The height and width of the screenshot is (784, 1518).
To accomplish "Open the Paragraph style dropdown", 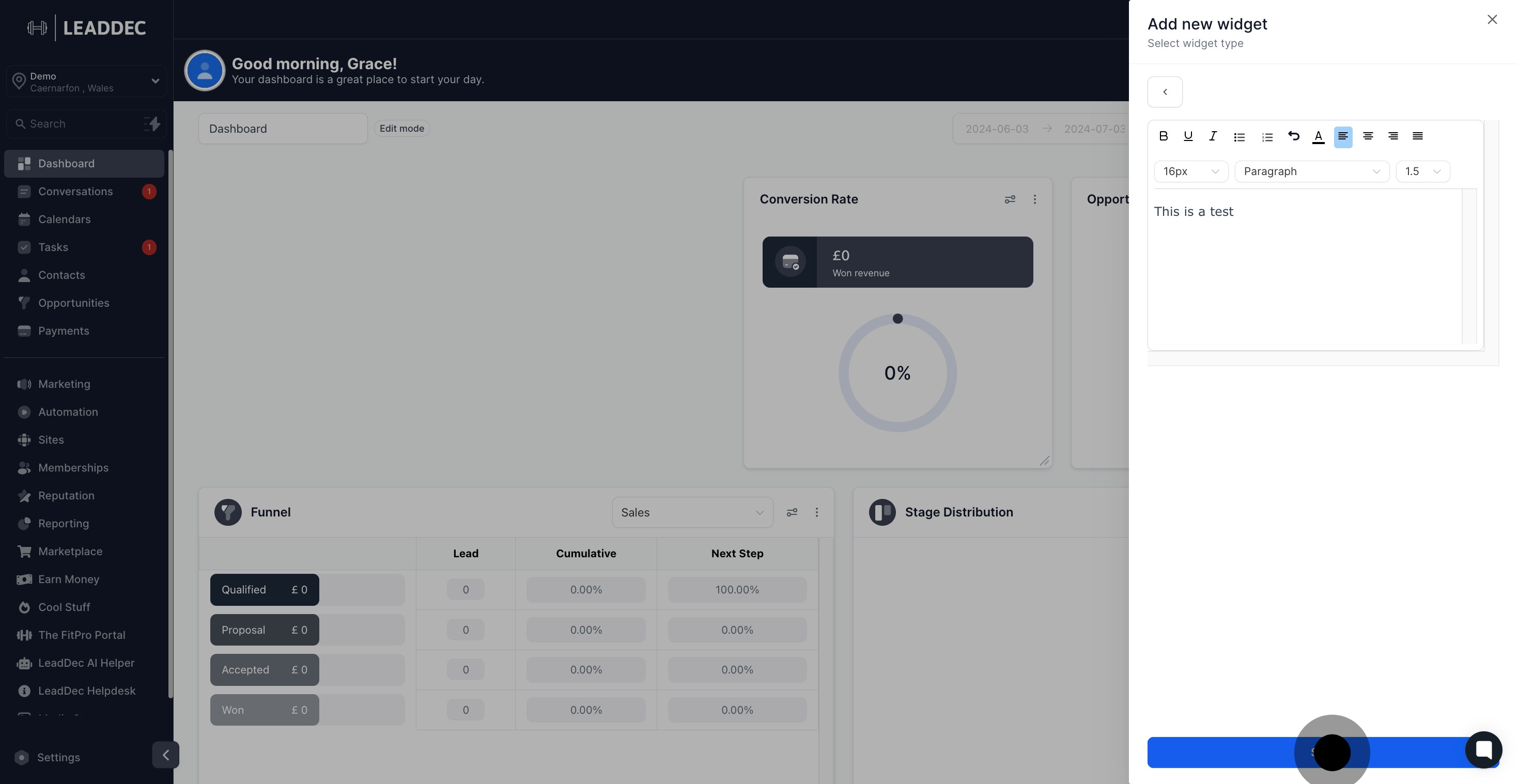I will 1311,171.
